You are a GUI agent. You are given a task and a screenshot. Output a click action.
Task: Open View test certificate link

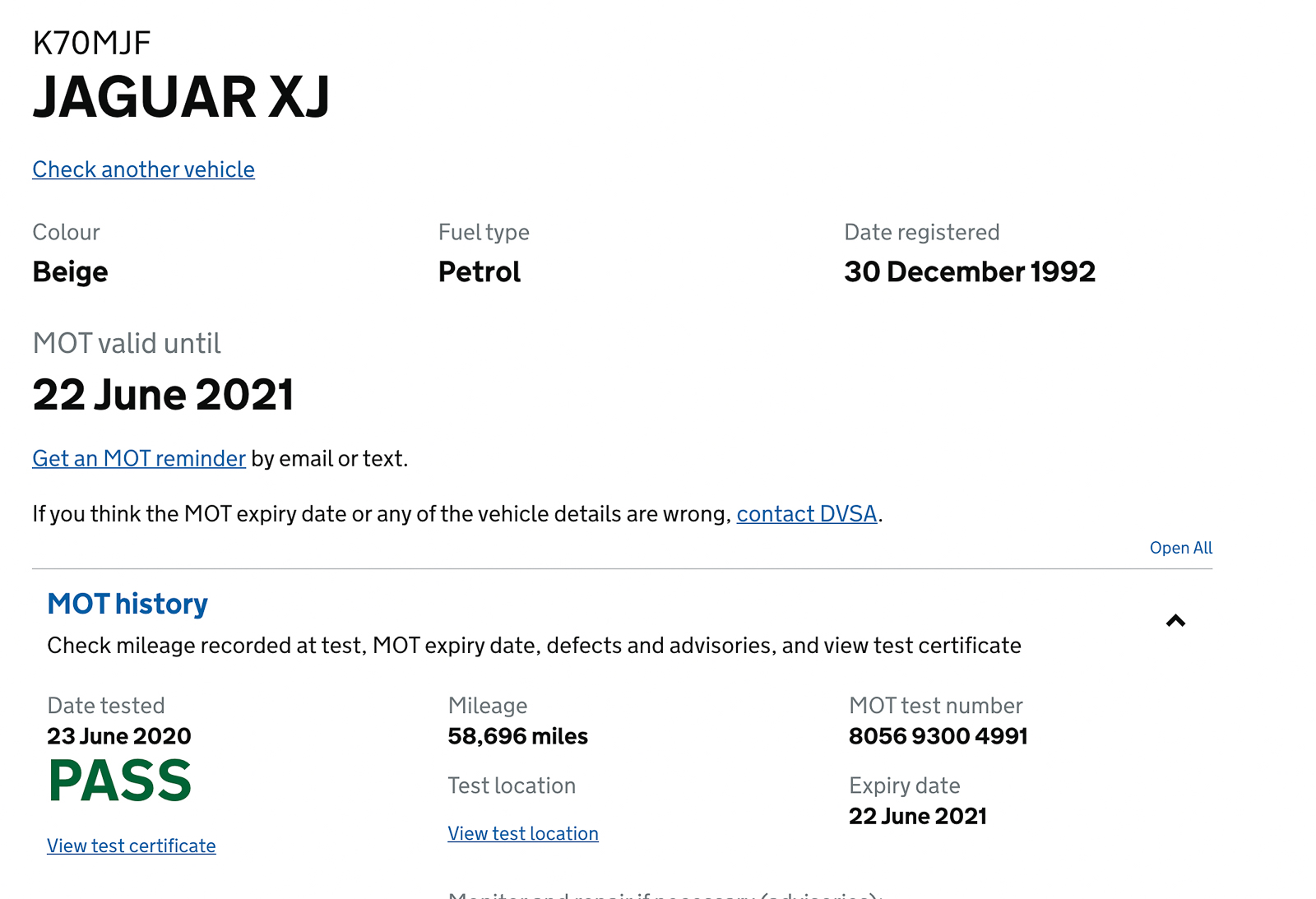click(x=132, y=846)
